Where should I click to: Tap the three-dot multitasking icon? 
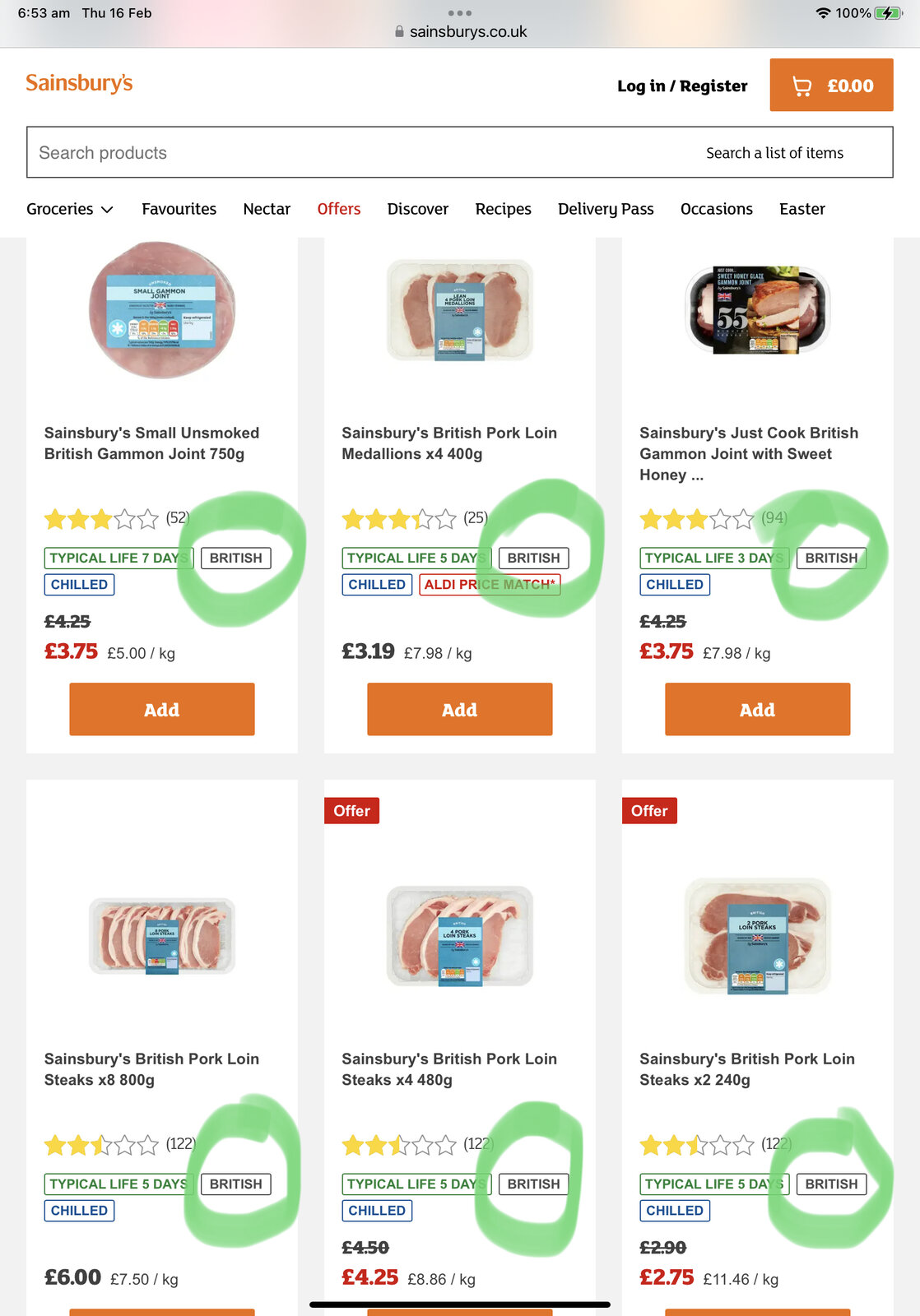459,13
